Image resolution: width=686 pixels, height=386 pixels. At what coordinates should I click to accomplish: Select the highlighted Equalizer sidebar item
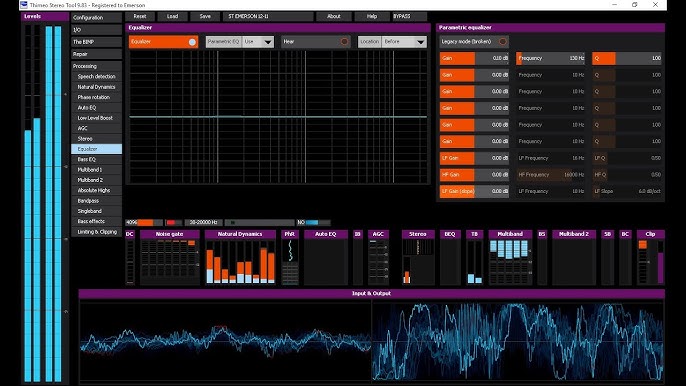(96, 149)
